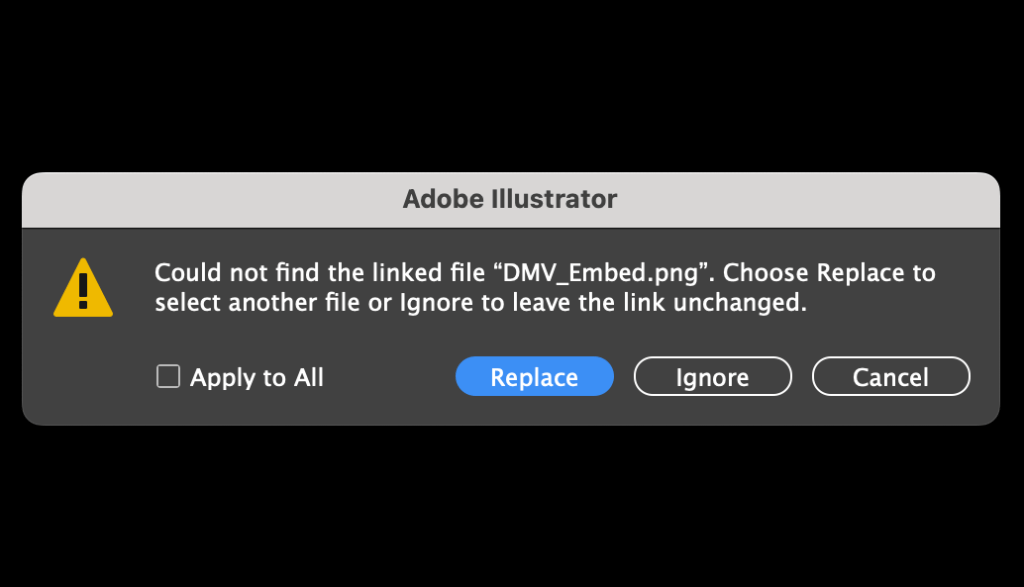Click title bar area left of the title
The height and width of the screenshot is (587, 1024).
click(x=200, y=199)
